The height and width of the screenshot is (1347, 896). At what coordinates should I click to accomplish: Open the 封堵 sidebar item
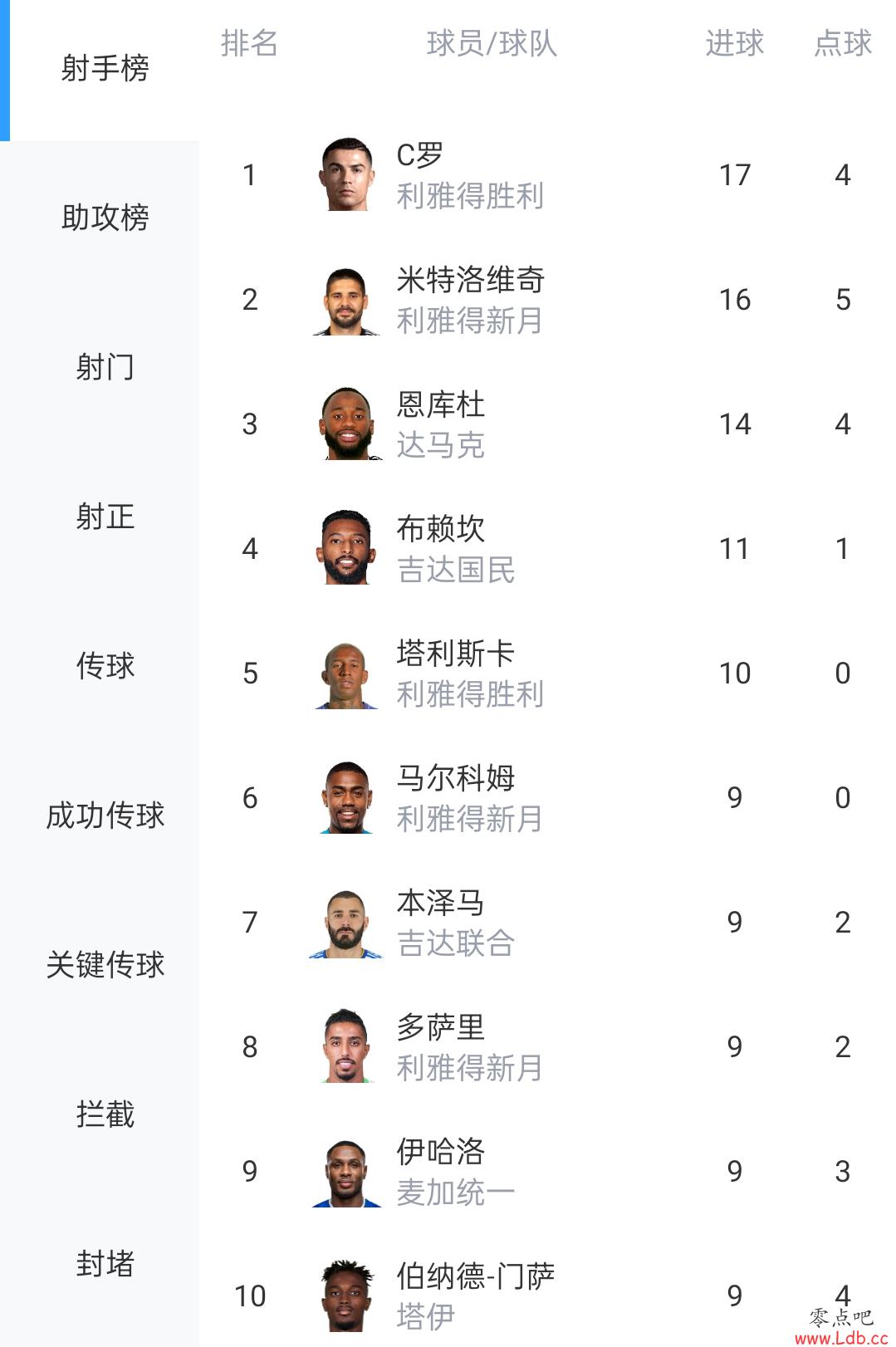pyautogui.click(x=105, y=1263)
